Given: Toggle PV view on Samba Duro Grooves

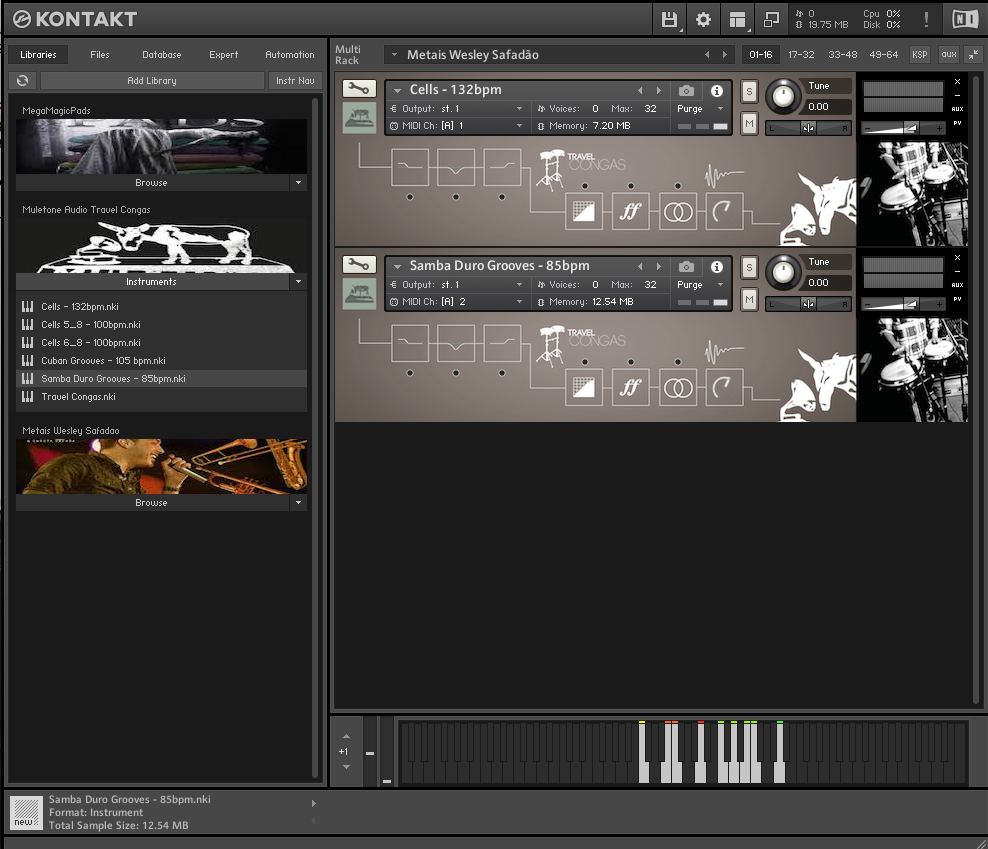Looking at the screenshot, I should click(x=957, y=299).
